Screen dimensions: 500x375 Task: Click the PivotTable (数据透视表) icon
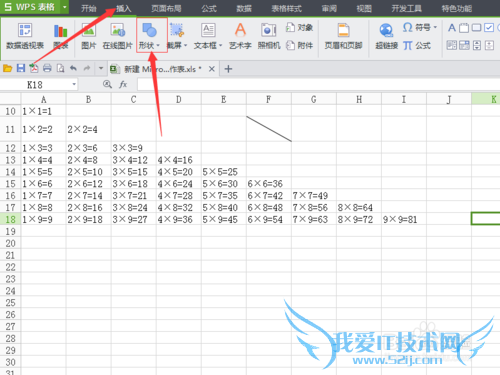pyautogui.click(x=25, y=30)
